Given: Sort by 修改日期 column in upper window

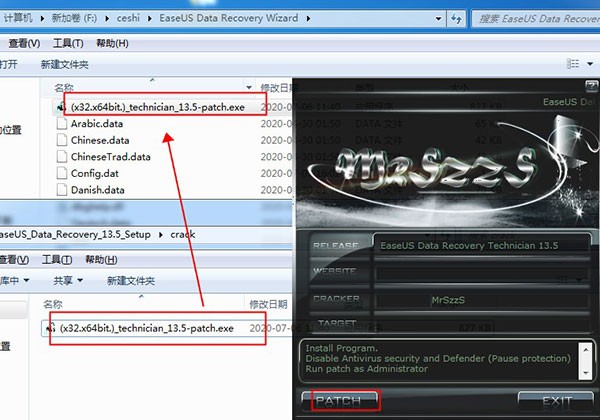Looking at the screenshot, I should [x=276, y=88].
